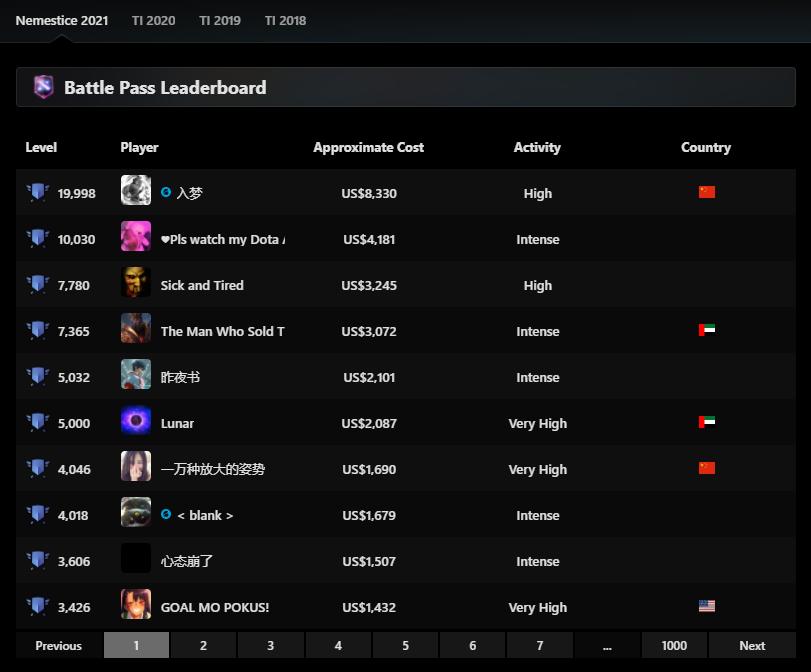The image size is (811, 672).
Task: Jump to page 1000
Action: [674, 645]
